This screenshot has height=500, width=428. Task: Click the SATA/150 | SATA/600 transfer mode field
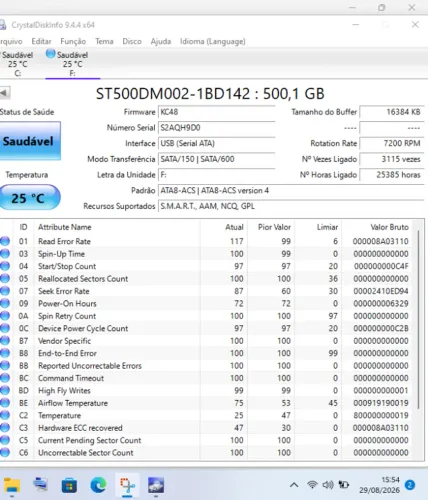[217, 159]
